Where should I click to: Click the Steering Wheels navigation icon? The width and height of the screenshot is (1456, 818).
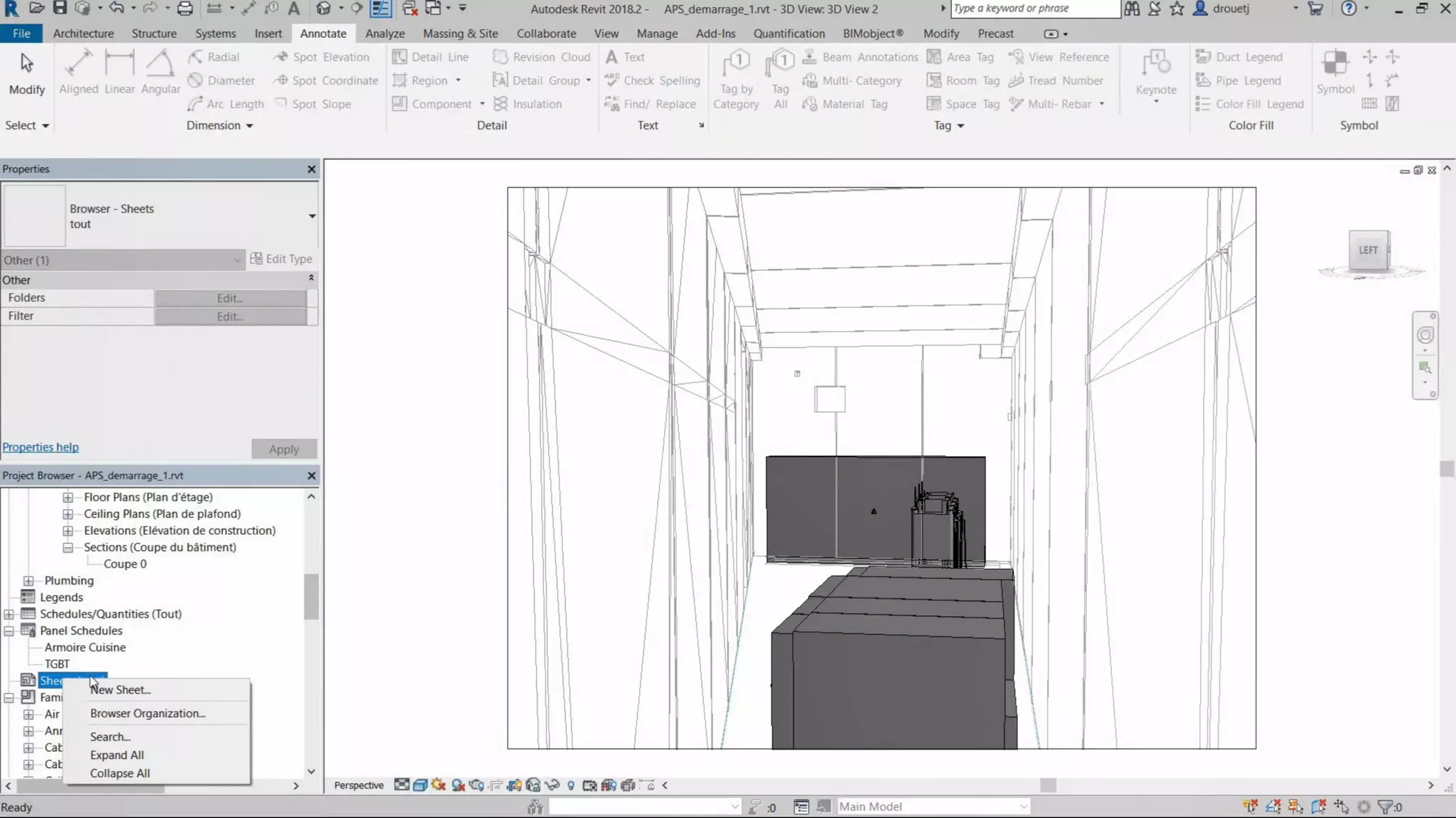point(1425,335)
